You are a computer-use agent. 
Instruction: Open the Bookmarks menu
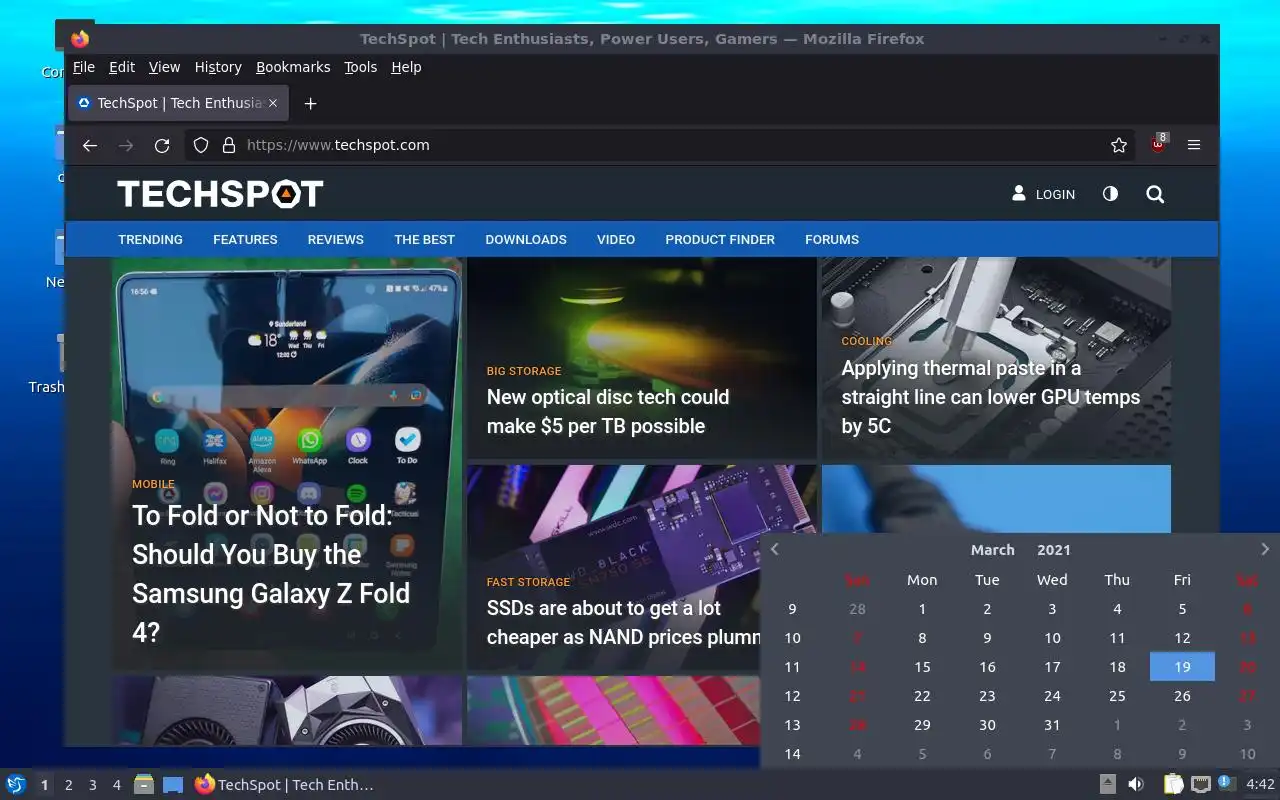[x=293, y=67]
